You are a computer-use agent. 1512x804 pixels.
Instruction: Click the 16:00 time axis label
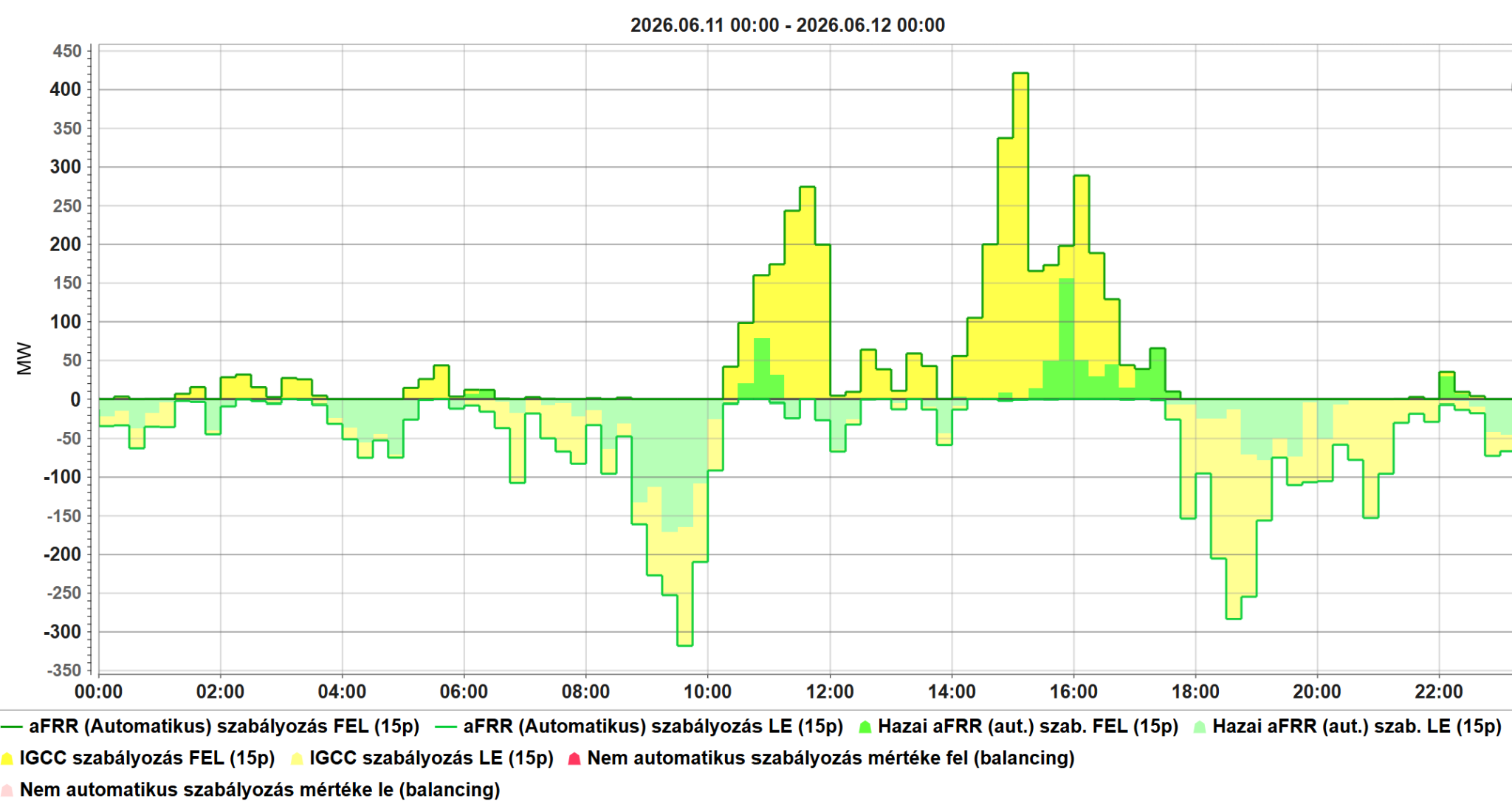[1073, 692]
